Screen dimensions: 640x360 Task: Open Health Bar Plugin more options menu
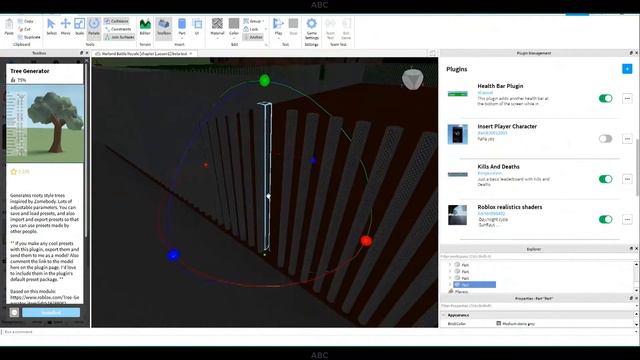(x=627, y=98)
